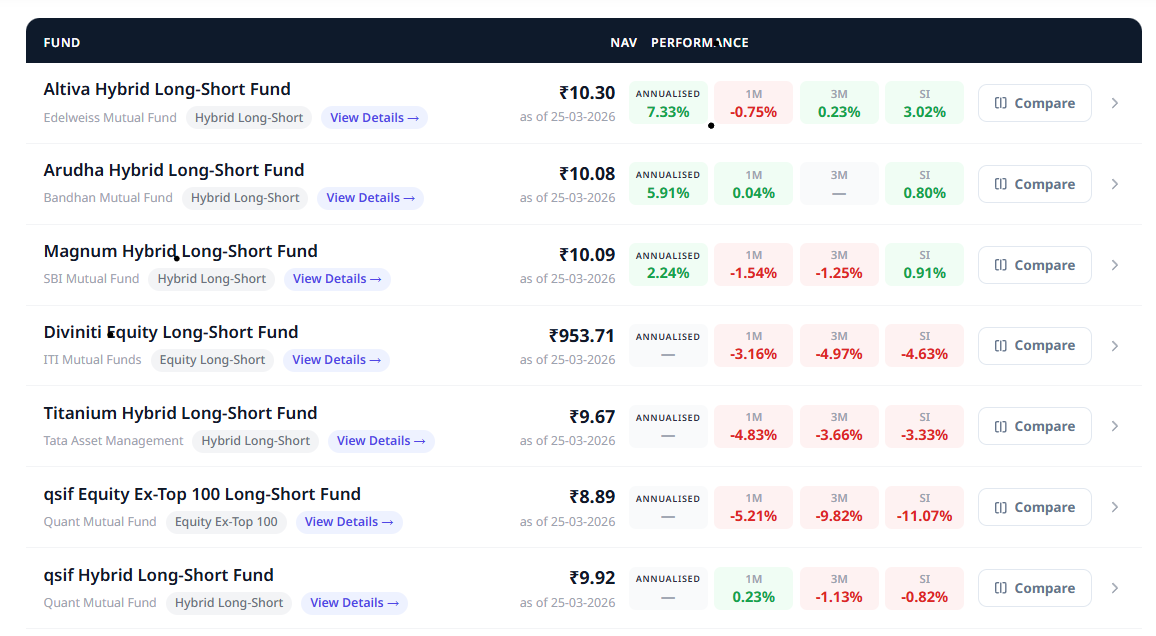Open View Details for Titanium Hybrid fund
1156x636 pixels.
click(381, 441)
